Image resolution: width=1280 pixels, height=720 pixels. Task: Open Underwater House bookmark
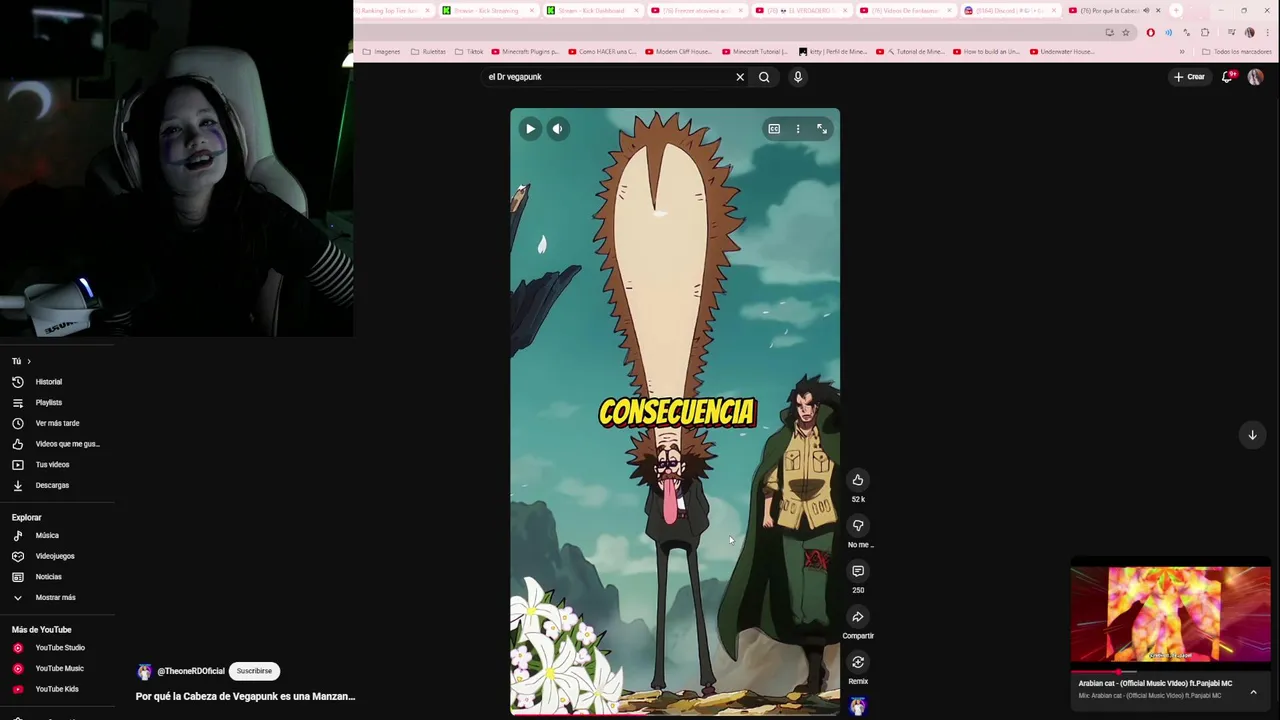click(x=1062, y=51)
